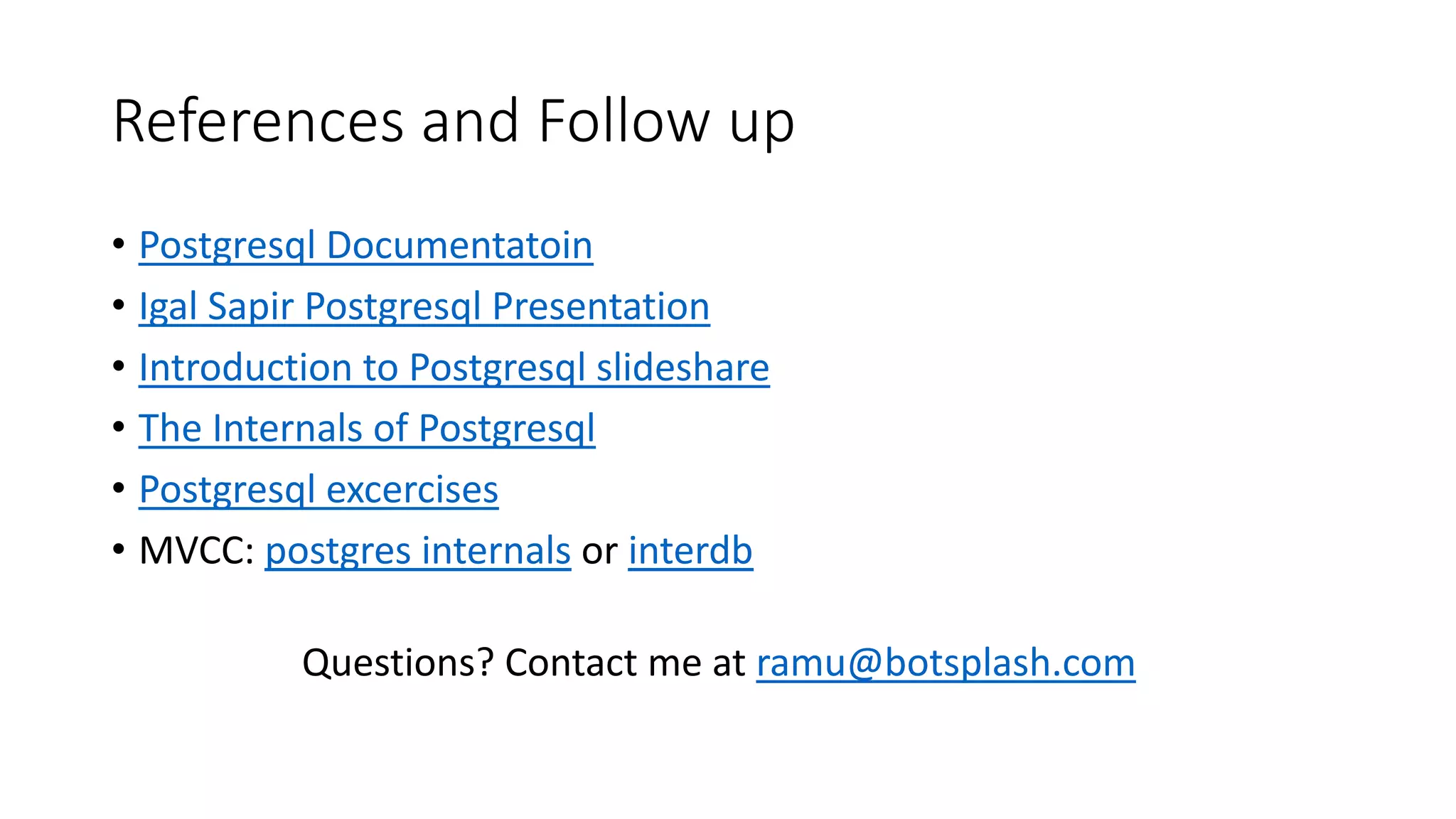This screenshot has height=819, width=1456.
Task: Click bullet before Postgresql excercises
Action: (x=119, y=488)
